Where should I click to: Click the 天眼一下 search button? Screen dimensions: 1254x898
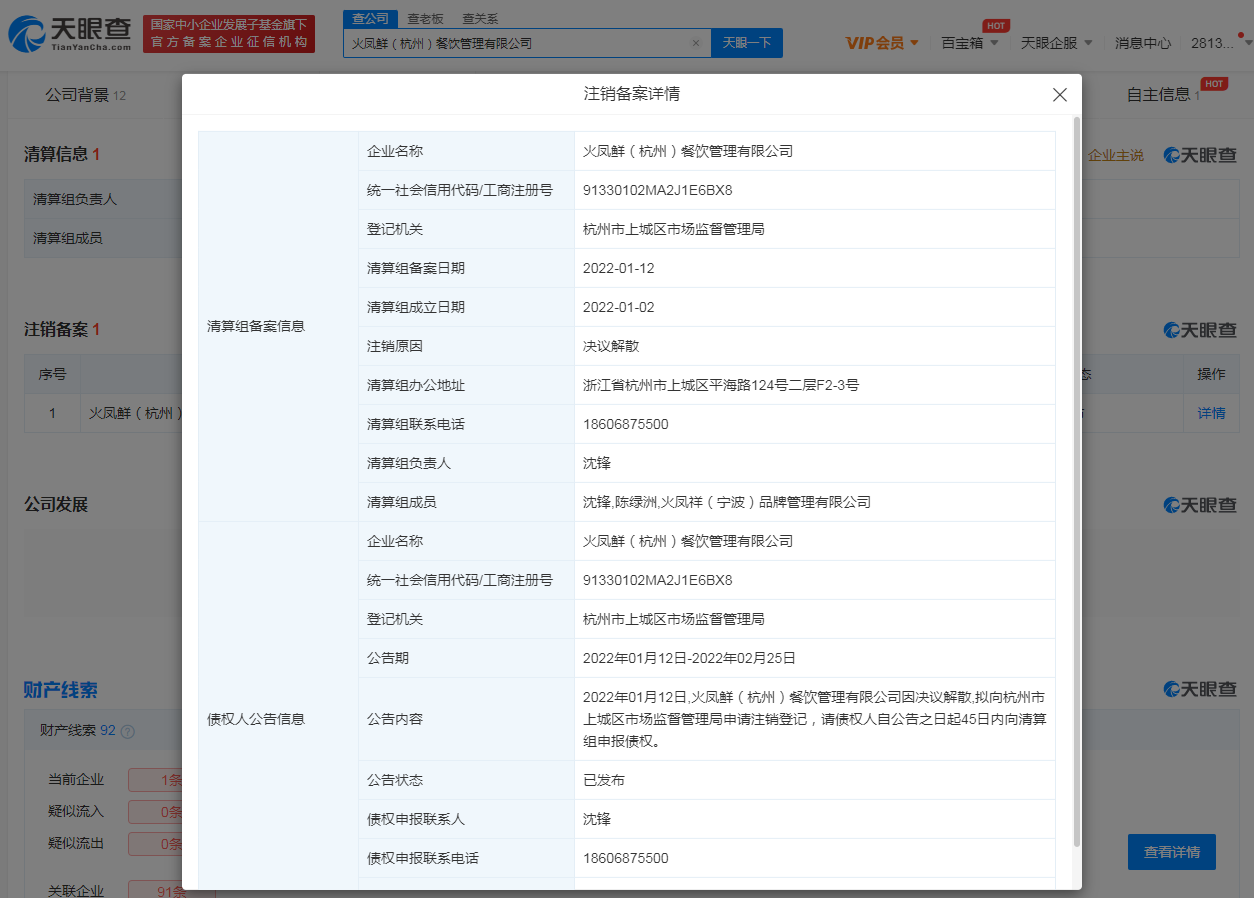(x=747, y=43)
